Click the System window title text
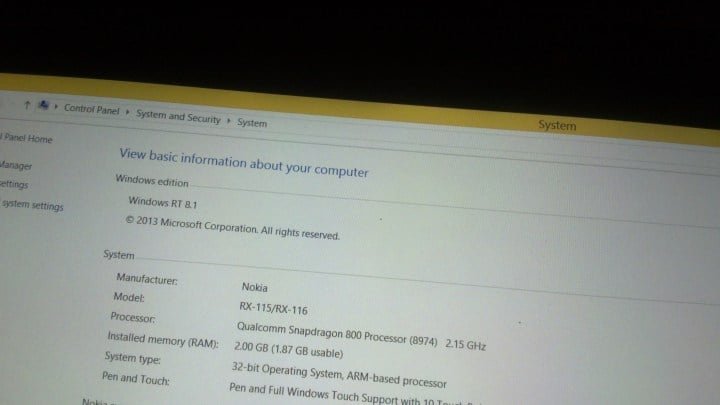This screenshot has height=405, width=720. click(x=557, y=125)
